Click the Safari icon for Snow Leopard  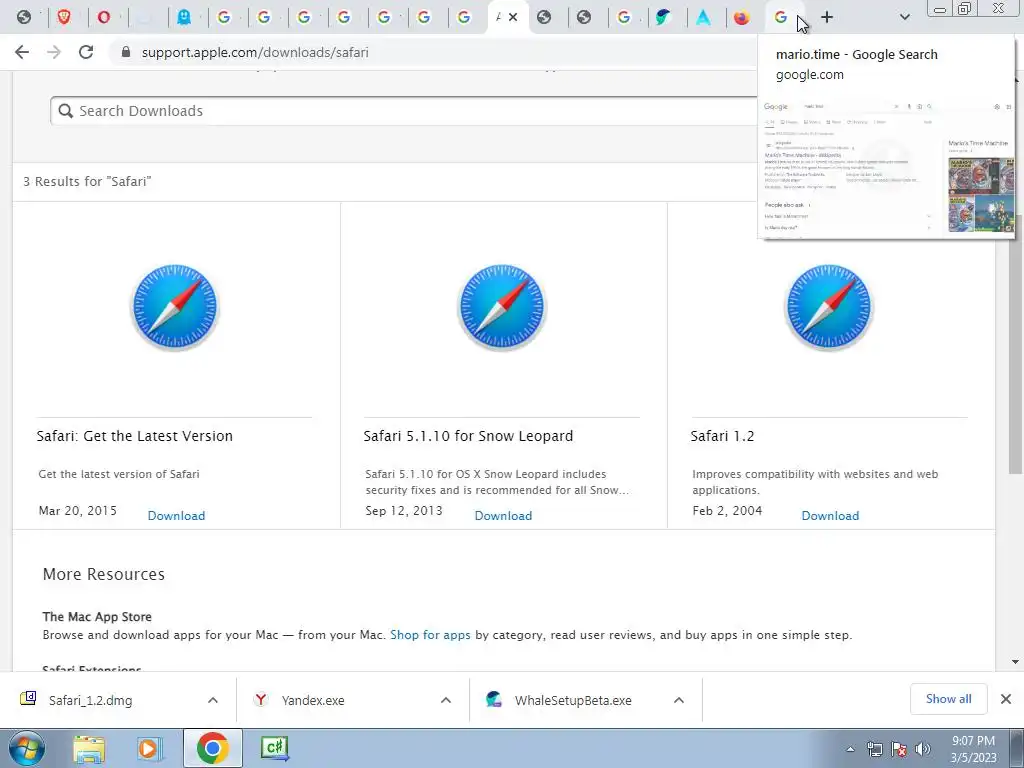pyautogui.click(x=502, y=307)
